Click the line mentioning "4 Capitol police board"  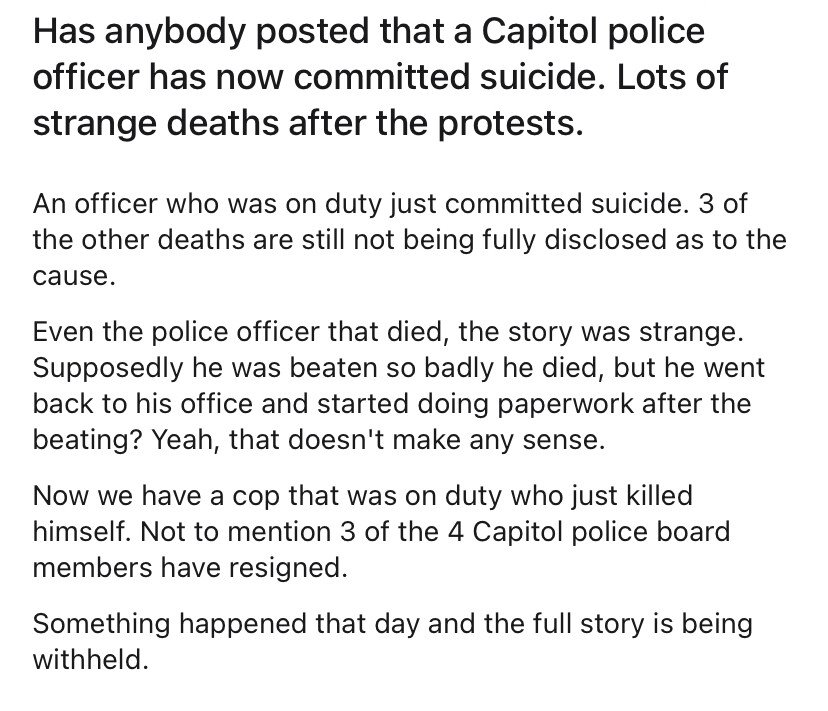coord(380,531)
